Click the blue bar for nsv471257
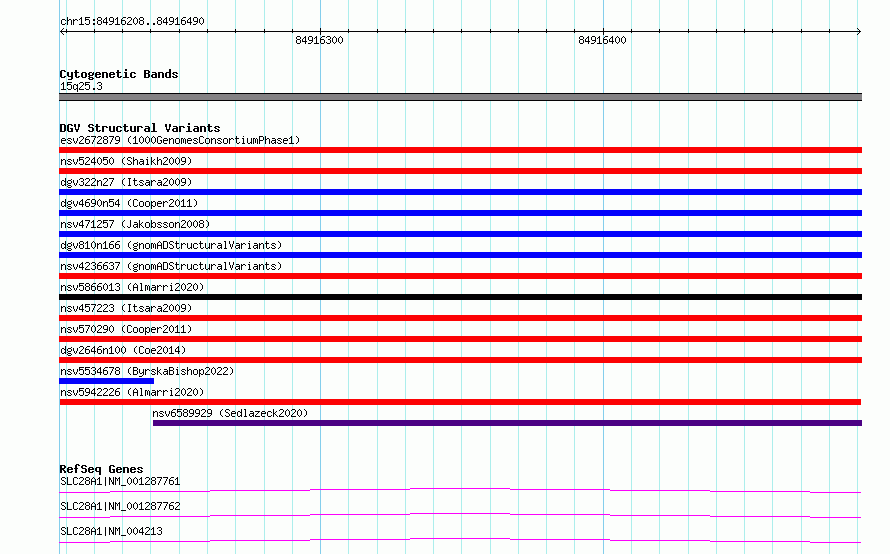 (x=460, y=234)
